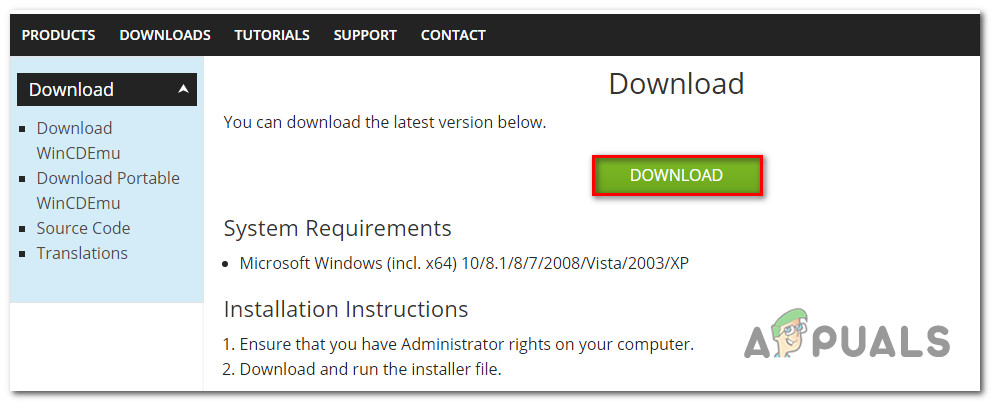Image resolution: width=991 pixels, height=402 pixels.
Task: Follow the Download Portable WinCDEmu link
Action: [108, 190]
